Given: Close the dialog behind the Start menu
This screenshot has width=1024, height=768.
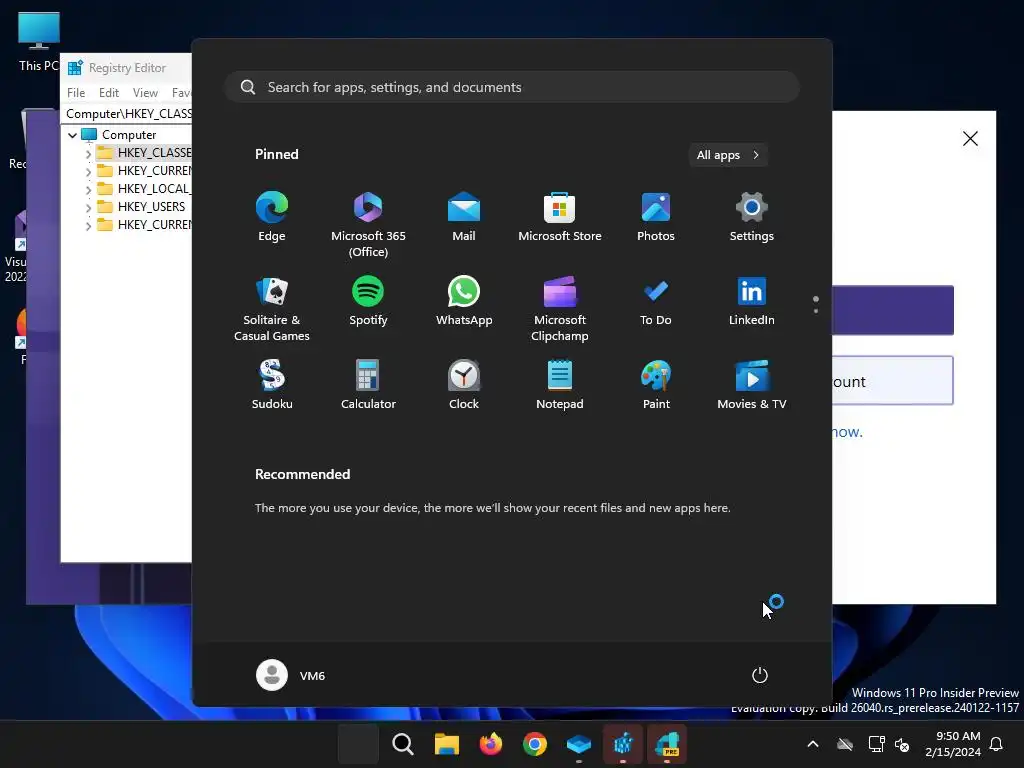Looking at the screenshot, I should [970, 138].
